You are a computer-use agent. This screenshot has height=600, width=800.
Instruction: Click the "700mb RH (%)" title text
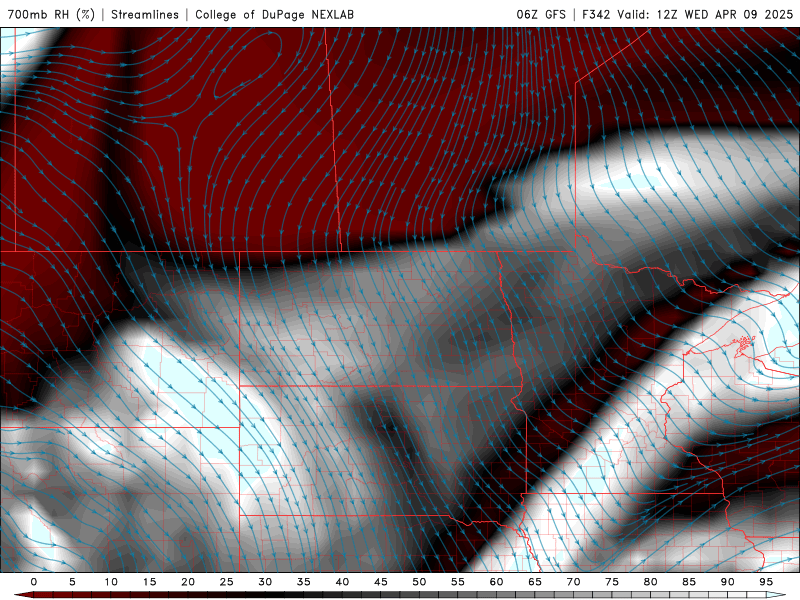click(52, 14)
